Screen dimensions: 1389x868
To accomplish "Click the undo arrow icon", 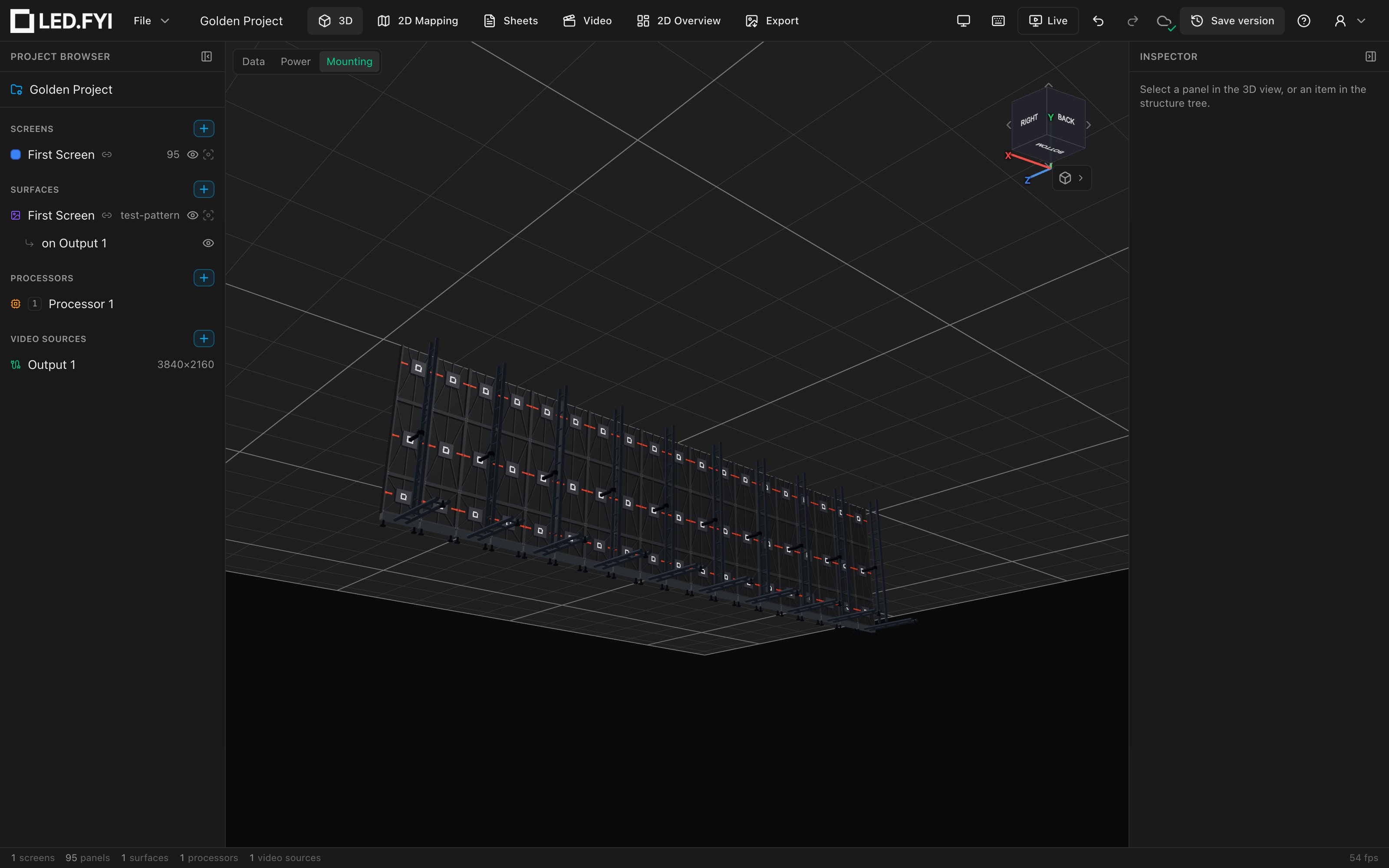I will (1098, 21).
